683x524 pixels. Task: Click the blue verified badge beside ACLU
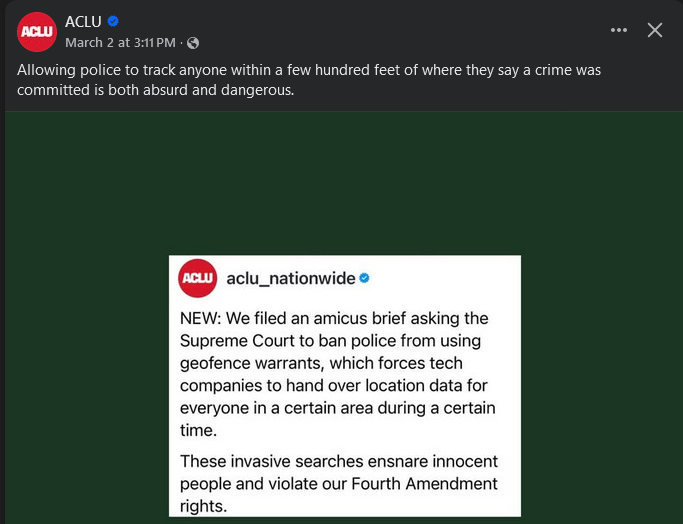click(x=114, y=22)
